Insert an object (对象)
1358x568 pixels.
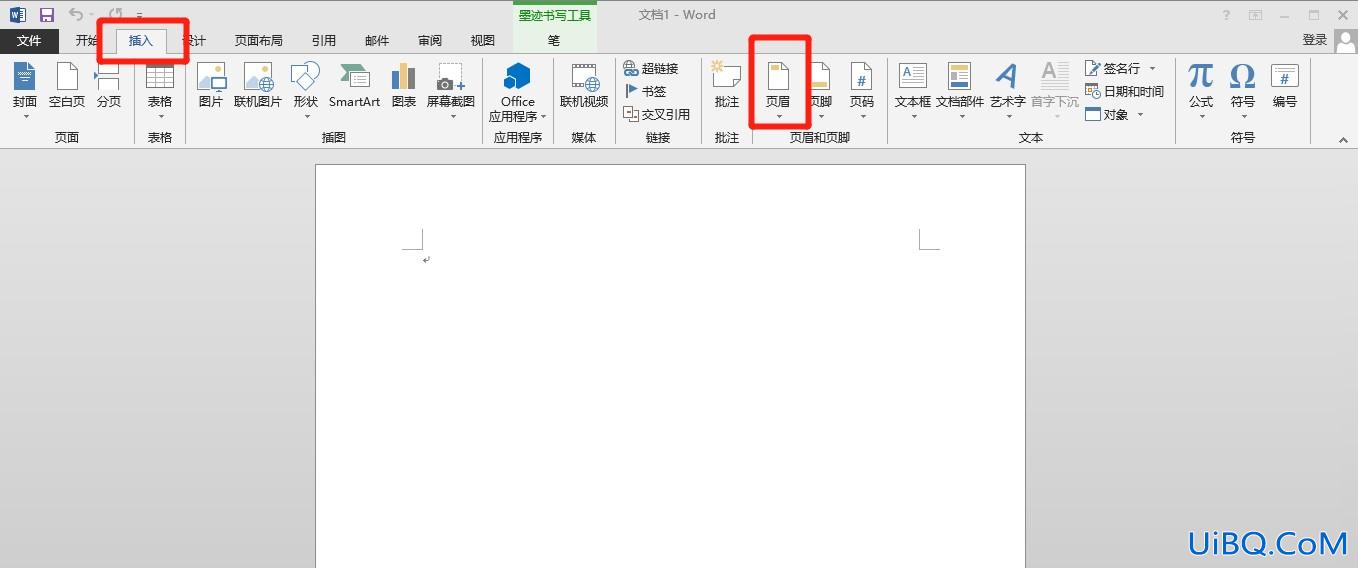[1107, 114]
